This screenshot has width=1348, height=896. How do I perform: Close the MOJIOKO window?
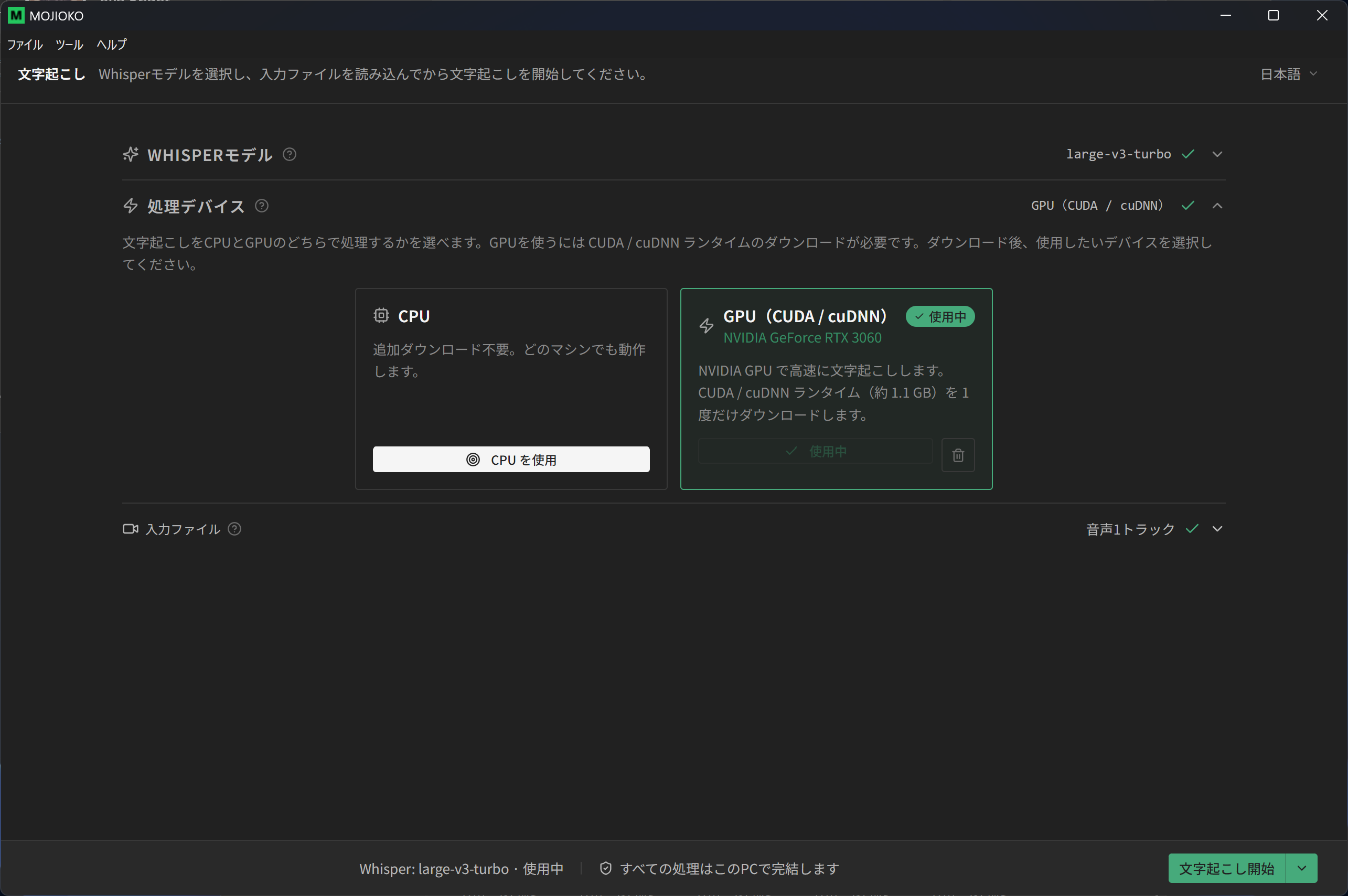click(x=1322, y=15)
